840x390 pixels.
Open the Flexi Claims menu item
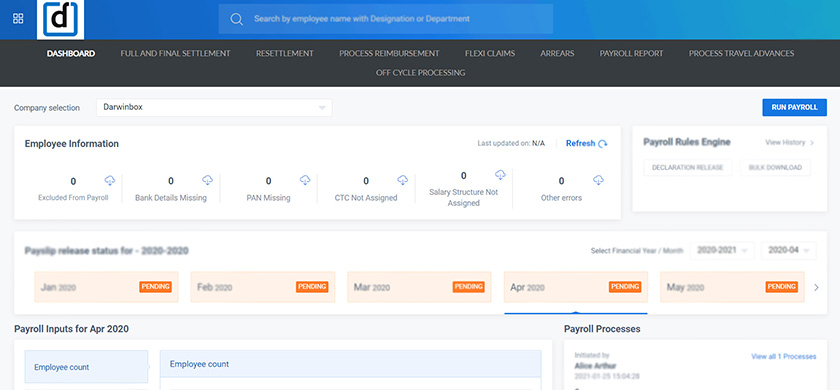pos(490,54)
